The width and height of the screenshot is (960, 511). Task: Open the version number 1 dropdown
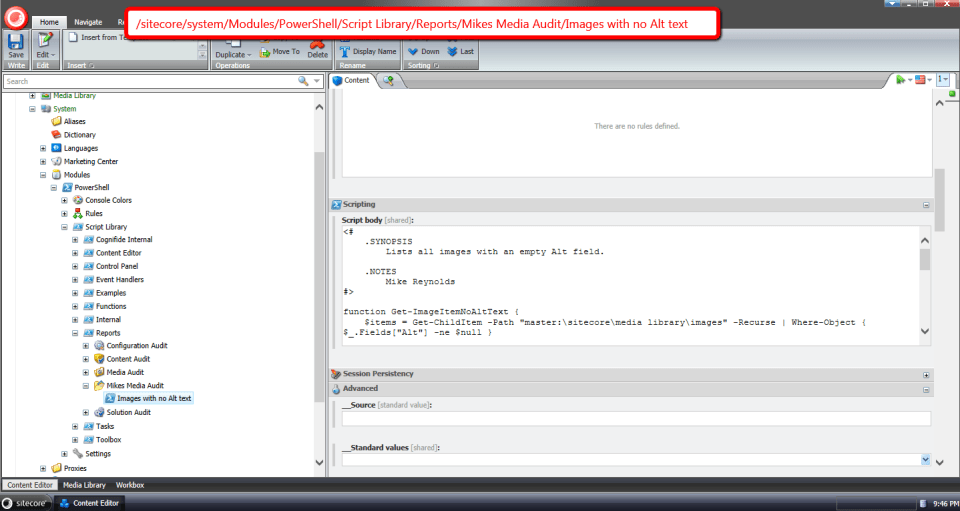[942, 80]
